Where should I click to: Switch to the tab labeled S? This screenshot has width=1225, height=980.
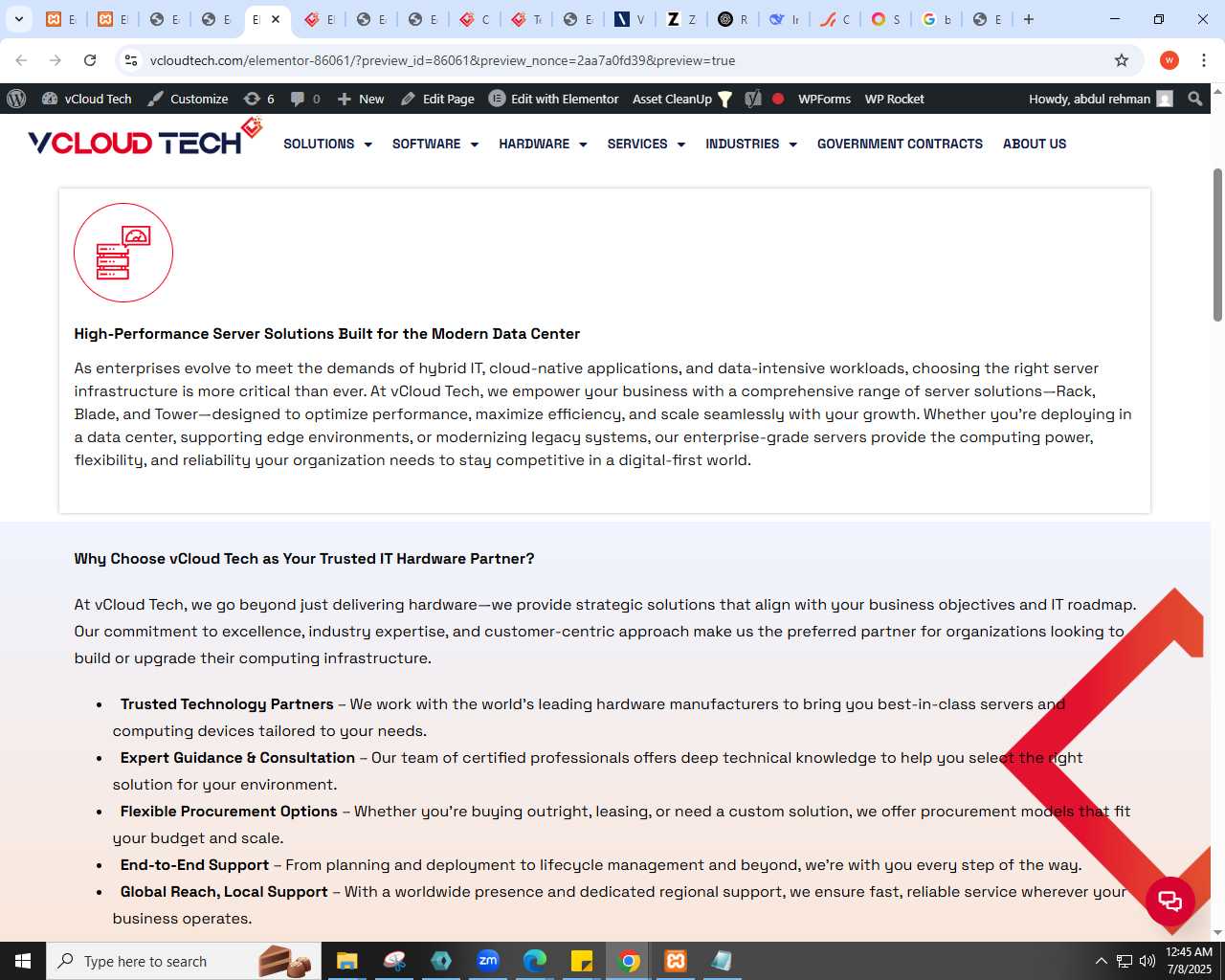coord(885,19)
